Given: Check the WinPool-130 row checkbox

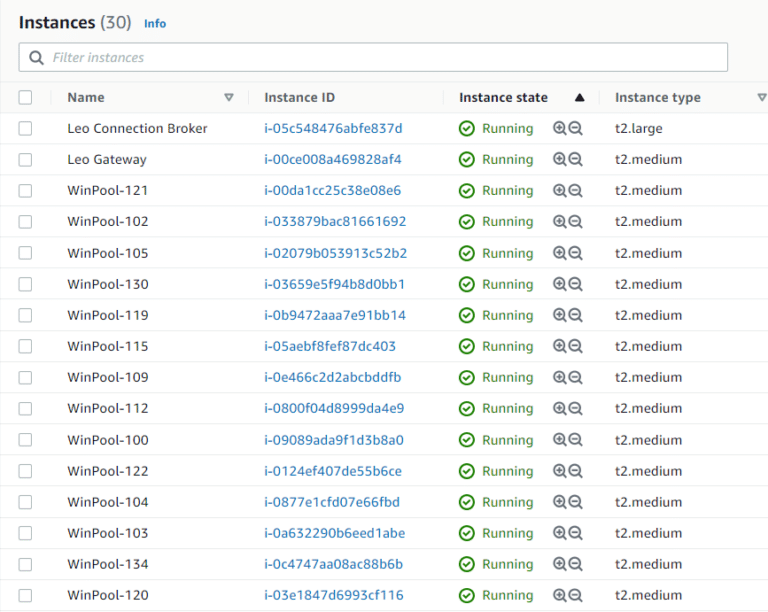Looking at the screenshot, I should [x=25, y=284].
